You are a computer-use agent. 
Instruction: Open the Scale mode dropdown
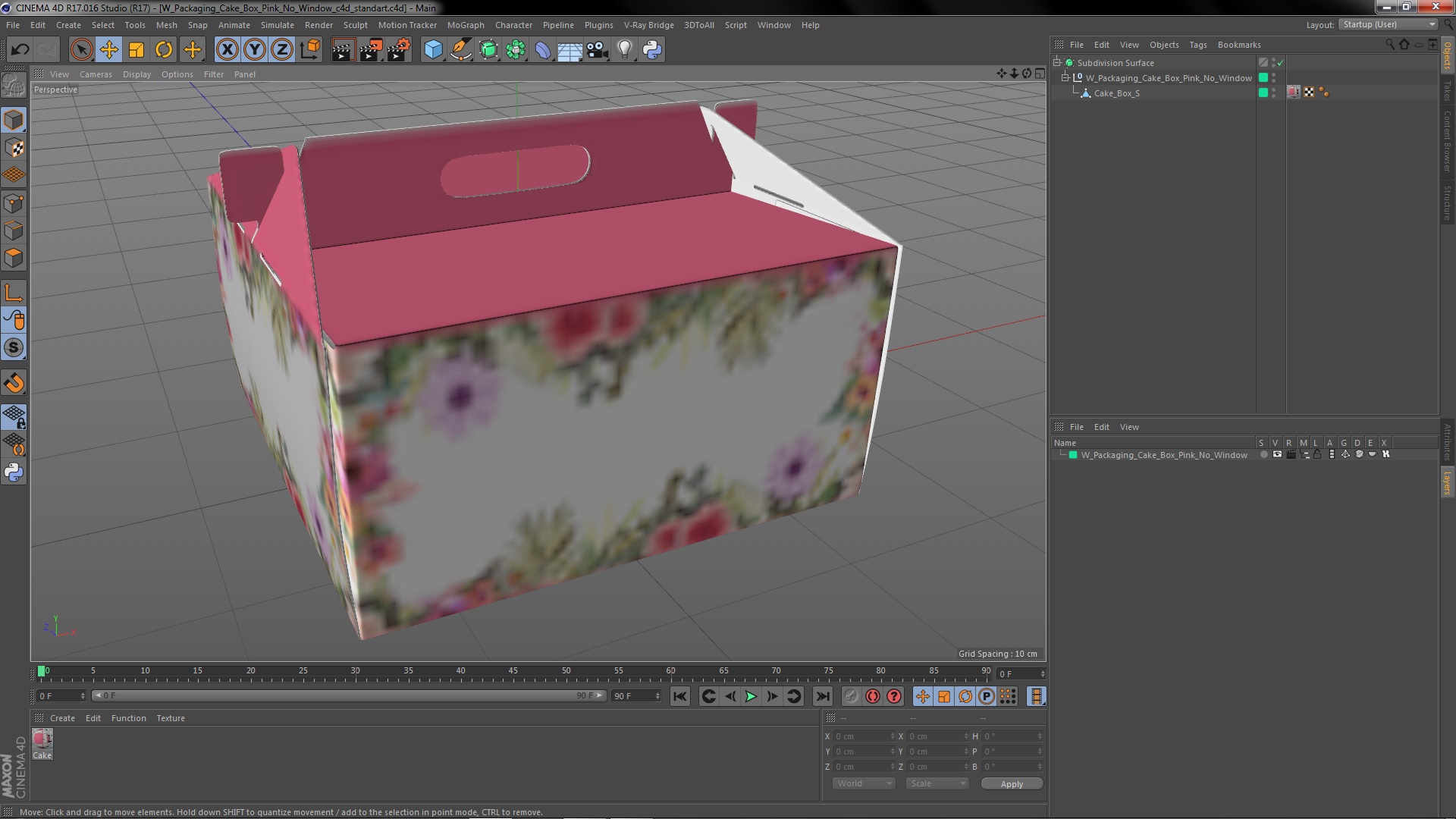click(x=937, y=783)
